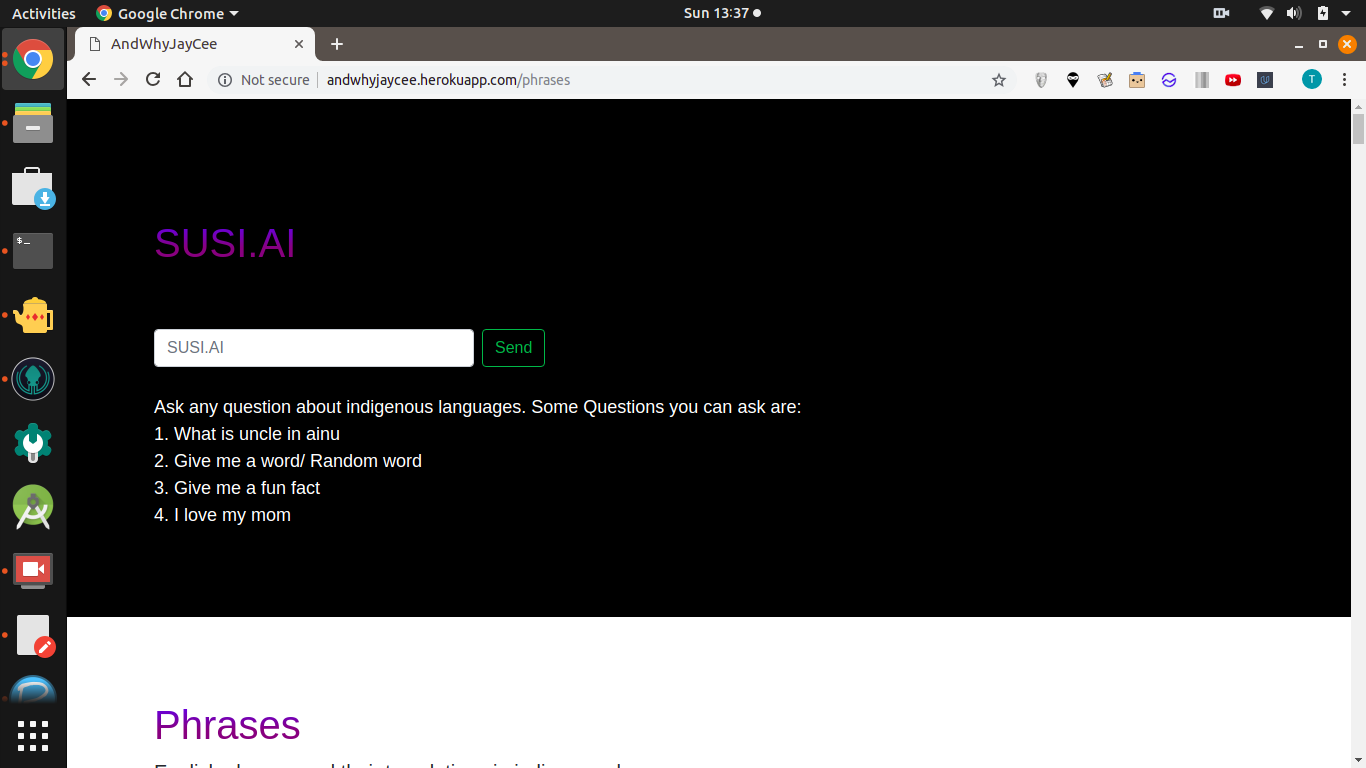Open the notepad with pencil extension
This screenshot has height=768, width=1366.
(x=1105, y=80)
